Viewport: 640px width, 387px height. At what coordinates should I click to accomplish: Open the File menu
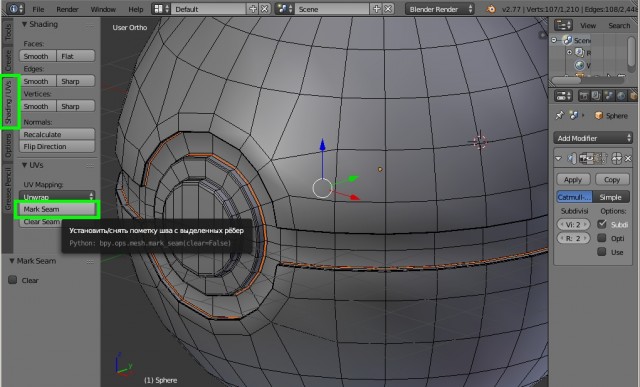pyautogui.click(x=38, y=9)
